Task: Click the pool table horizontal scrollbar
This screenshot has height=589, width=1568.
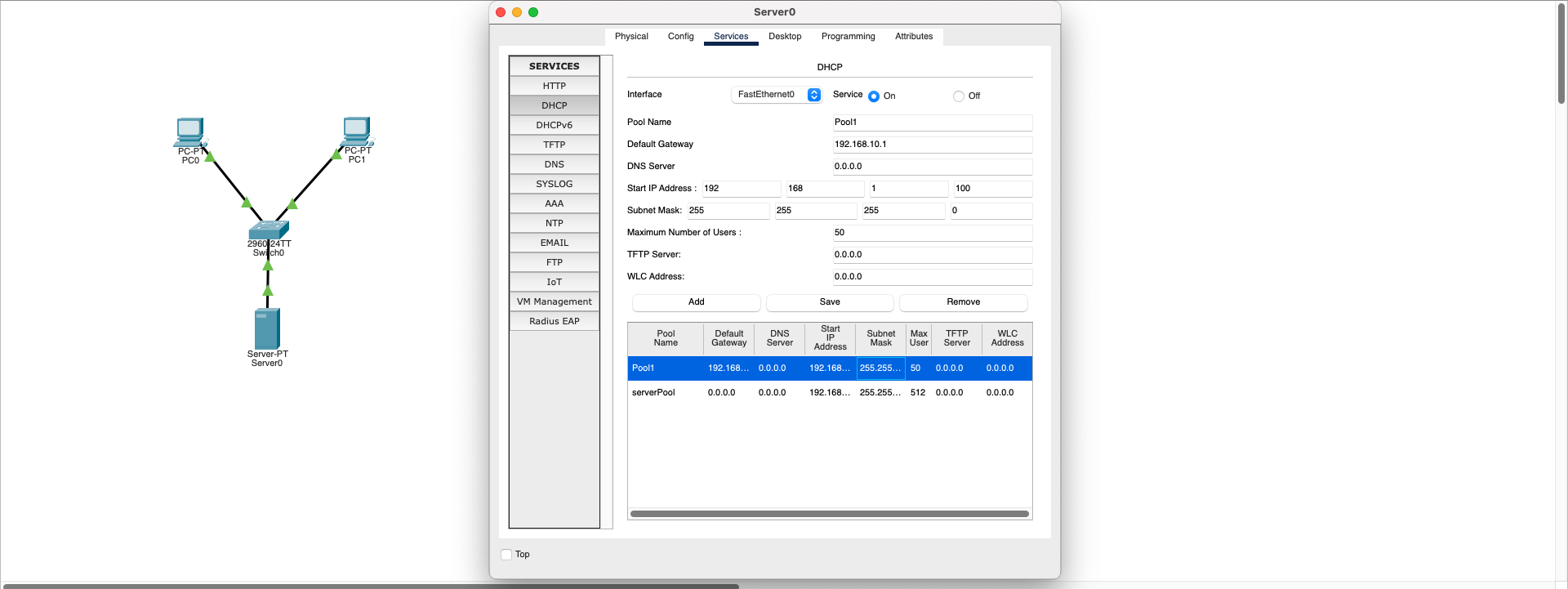Action: pyautogui.click(x=830, y=514)
